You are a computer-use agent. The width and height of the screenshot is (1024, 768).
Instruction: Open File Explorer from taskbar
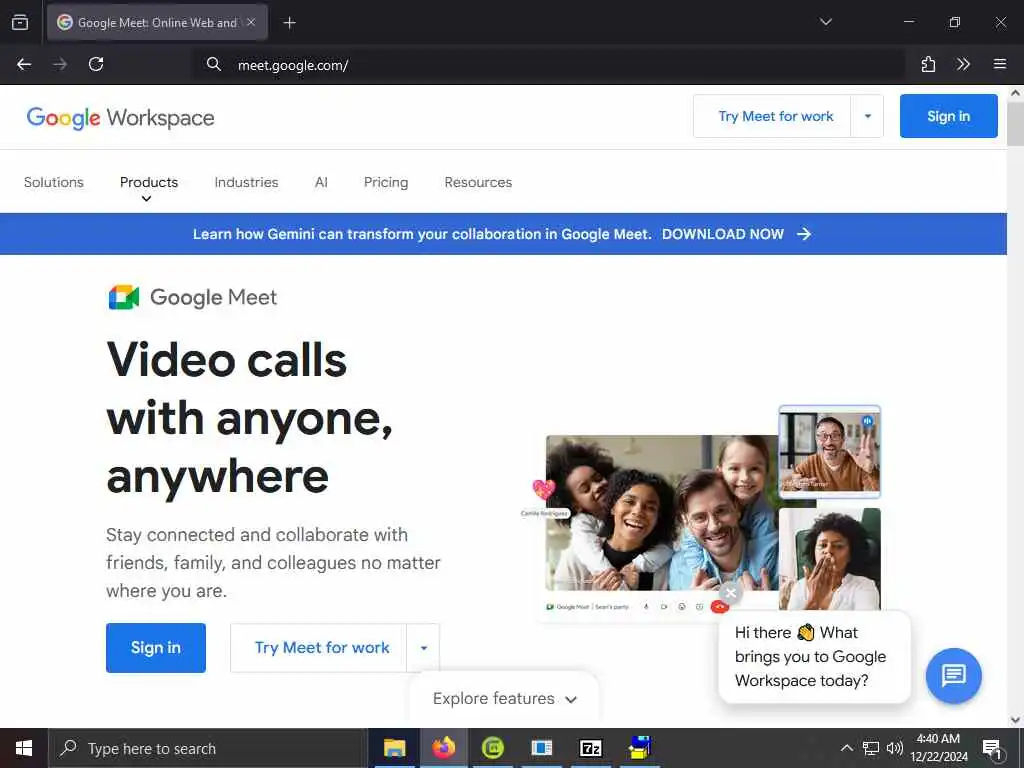pos(394,748)
